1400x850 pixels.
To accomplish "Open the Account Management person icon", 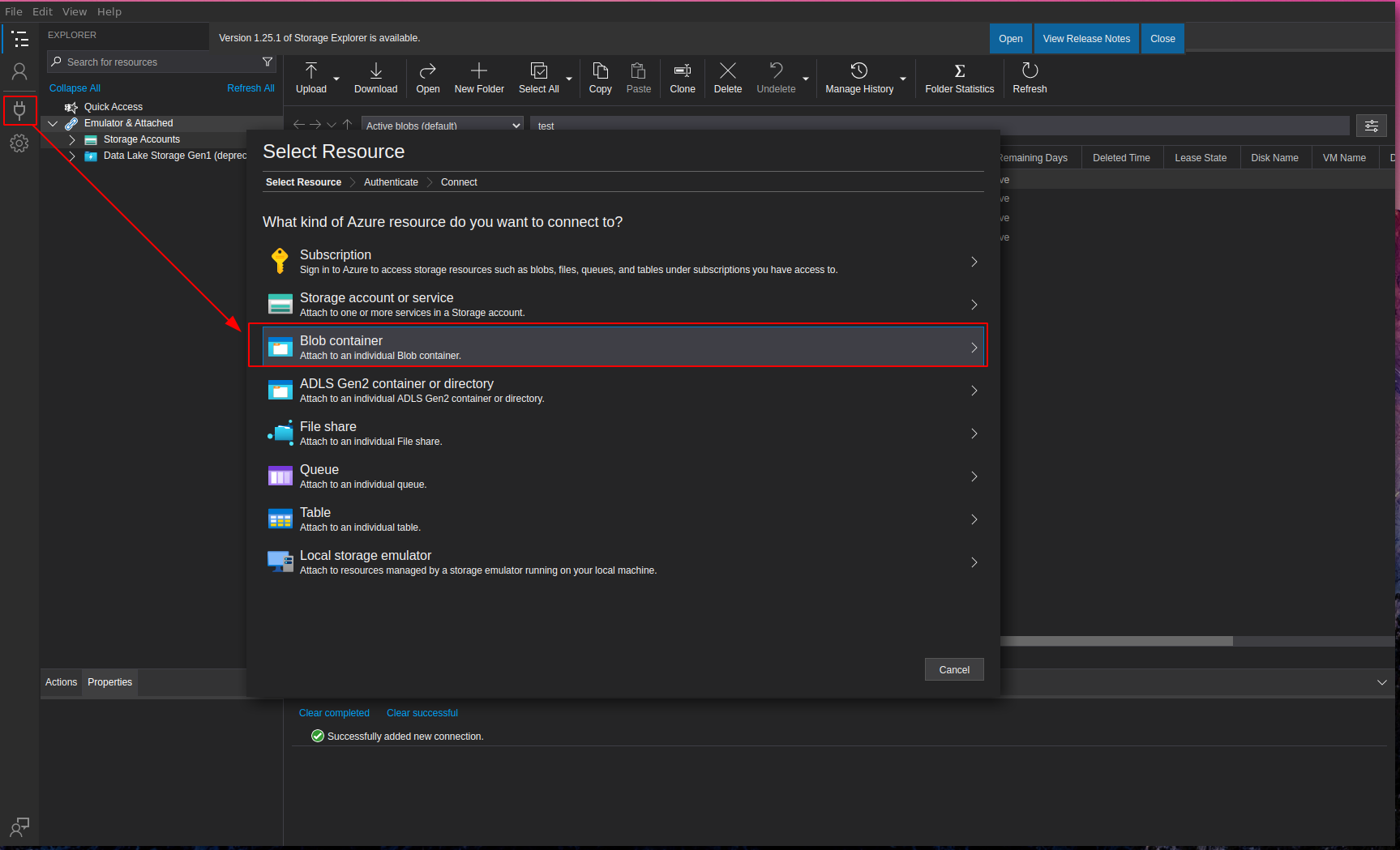I will point(19,72).
